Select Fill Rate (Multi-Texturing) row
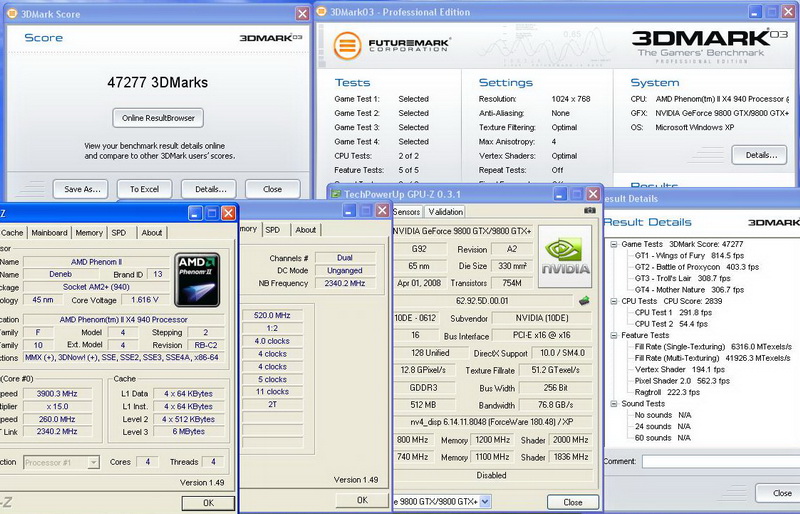 (x=712, y=358)
